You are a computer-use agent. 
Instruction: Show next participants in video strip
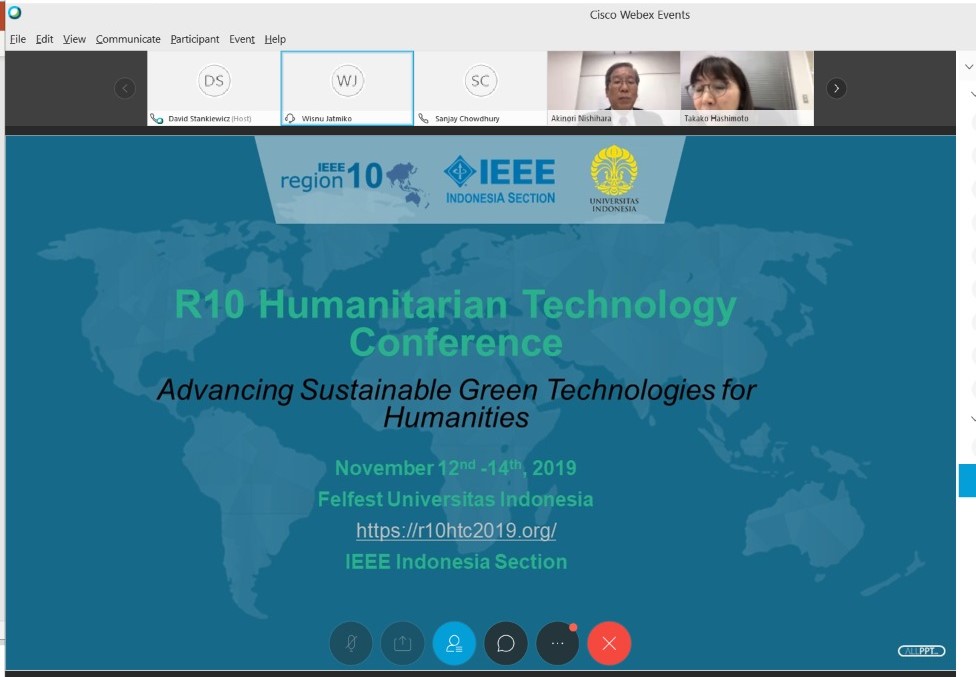coord(836,88)
